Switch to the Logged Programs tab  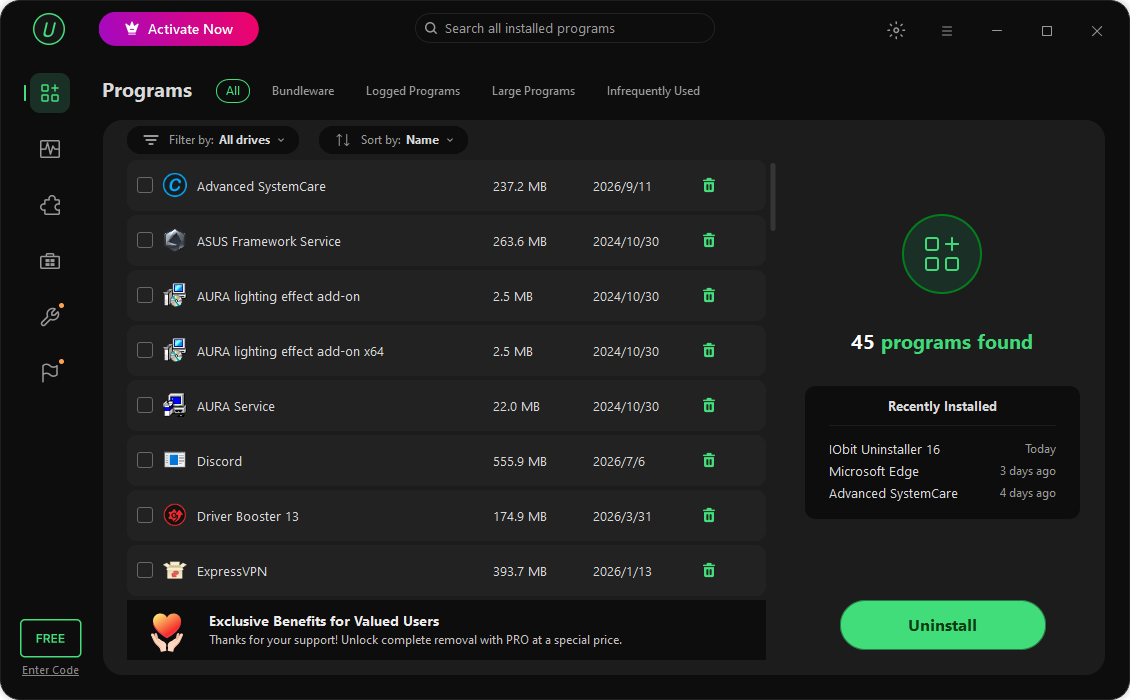(x=413, y=91)
